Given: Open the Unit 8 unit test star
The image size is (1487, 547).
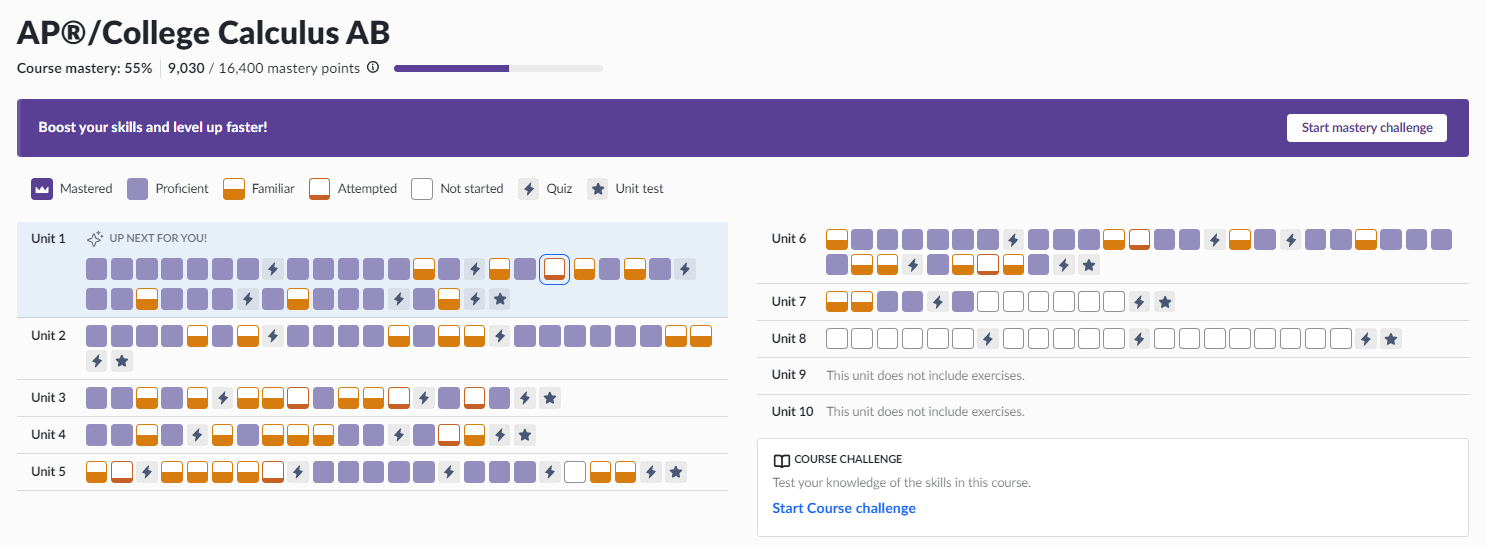Looking at the screenshot, I should 1390,339.
